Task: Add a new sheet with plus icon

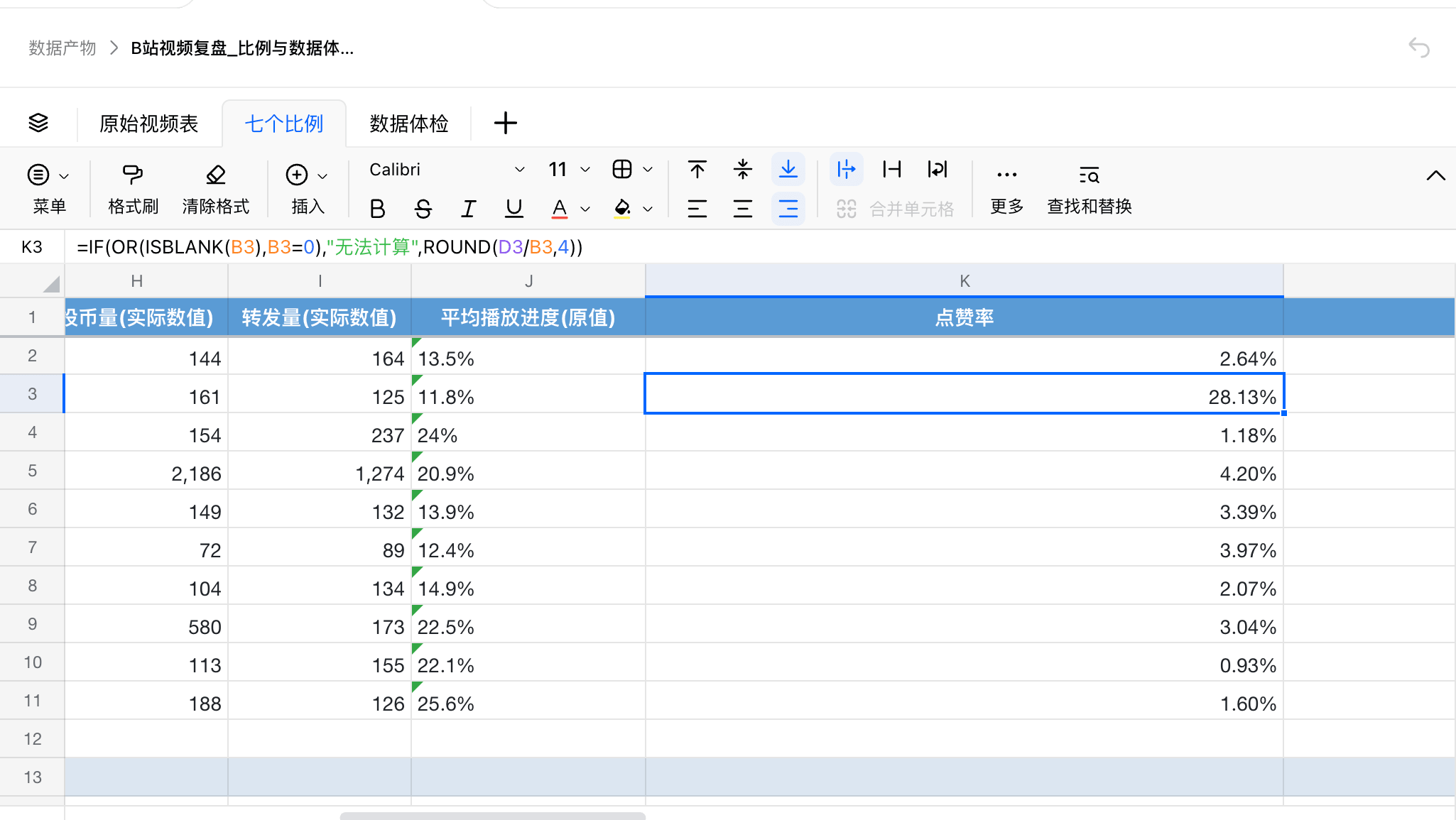Action: (x=506, y=123)
